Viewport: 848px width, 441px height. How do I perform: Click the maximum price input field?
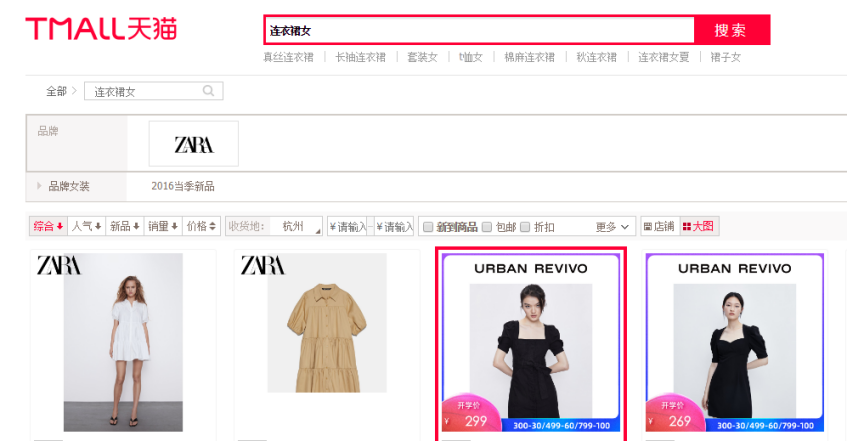[394, 227]
